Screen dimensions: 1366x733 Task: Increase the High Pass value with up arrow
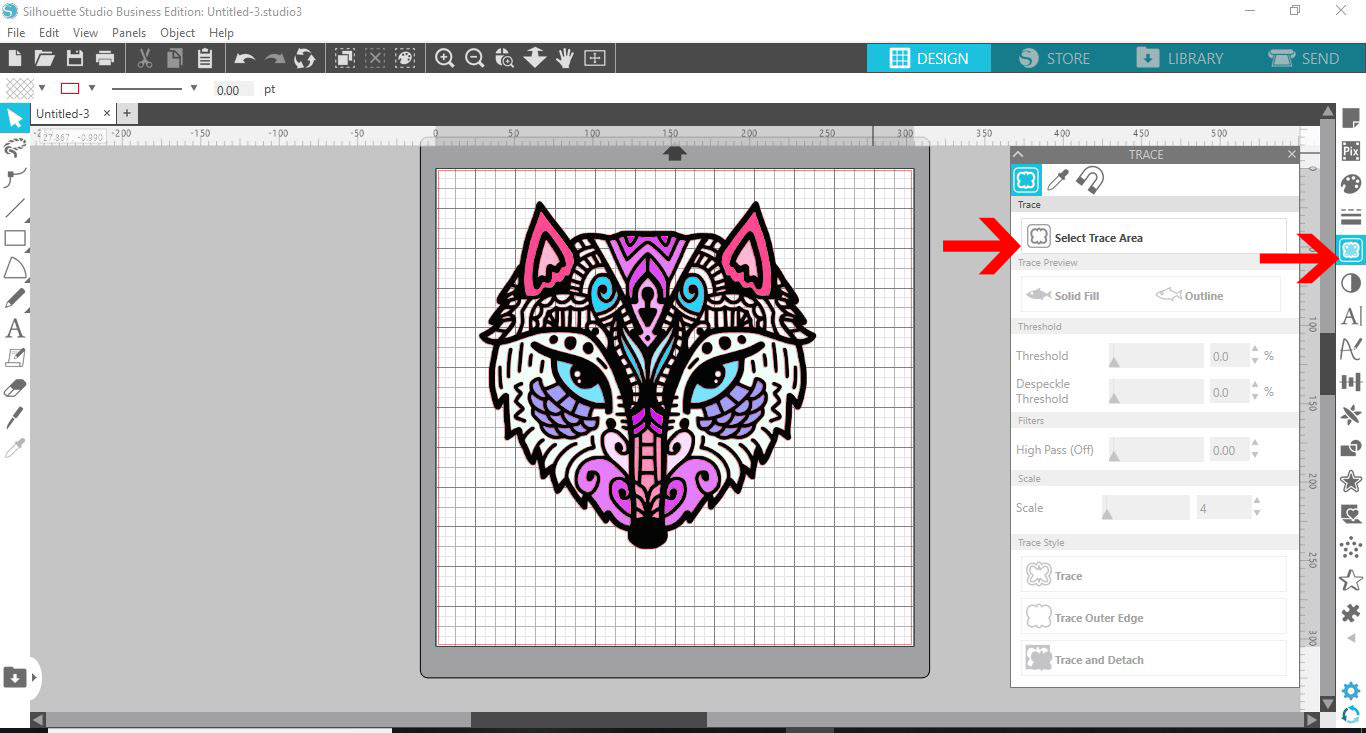click(1256, 445)
